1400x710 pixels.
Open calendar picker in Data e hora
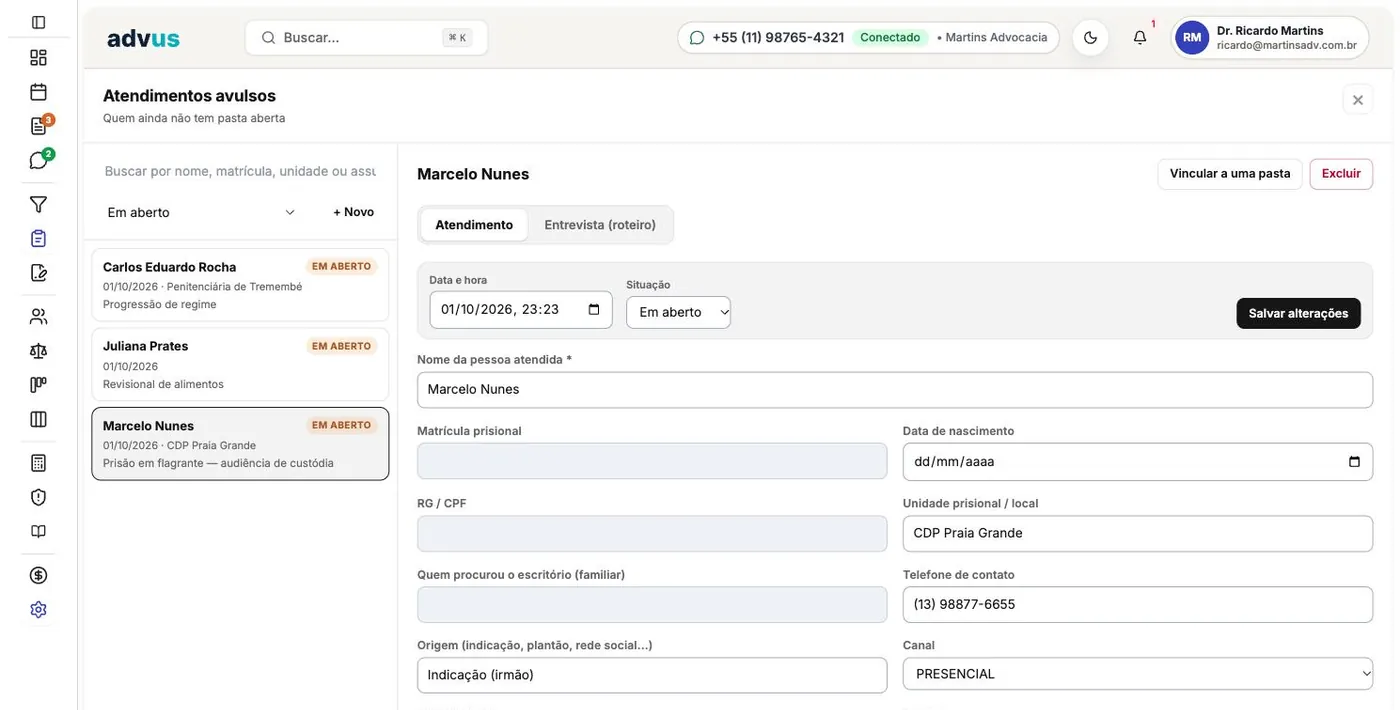coord(594,310)
